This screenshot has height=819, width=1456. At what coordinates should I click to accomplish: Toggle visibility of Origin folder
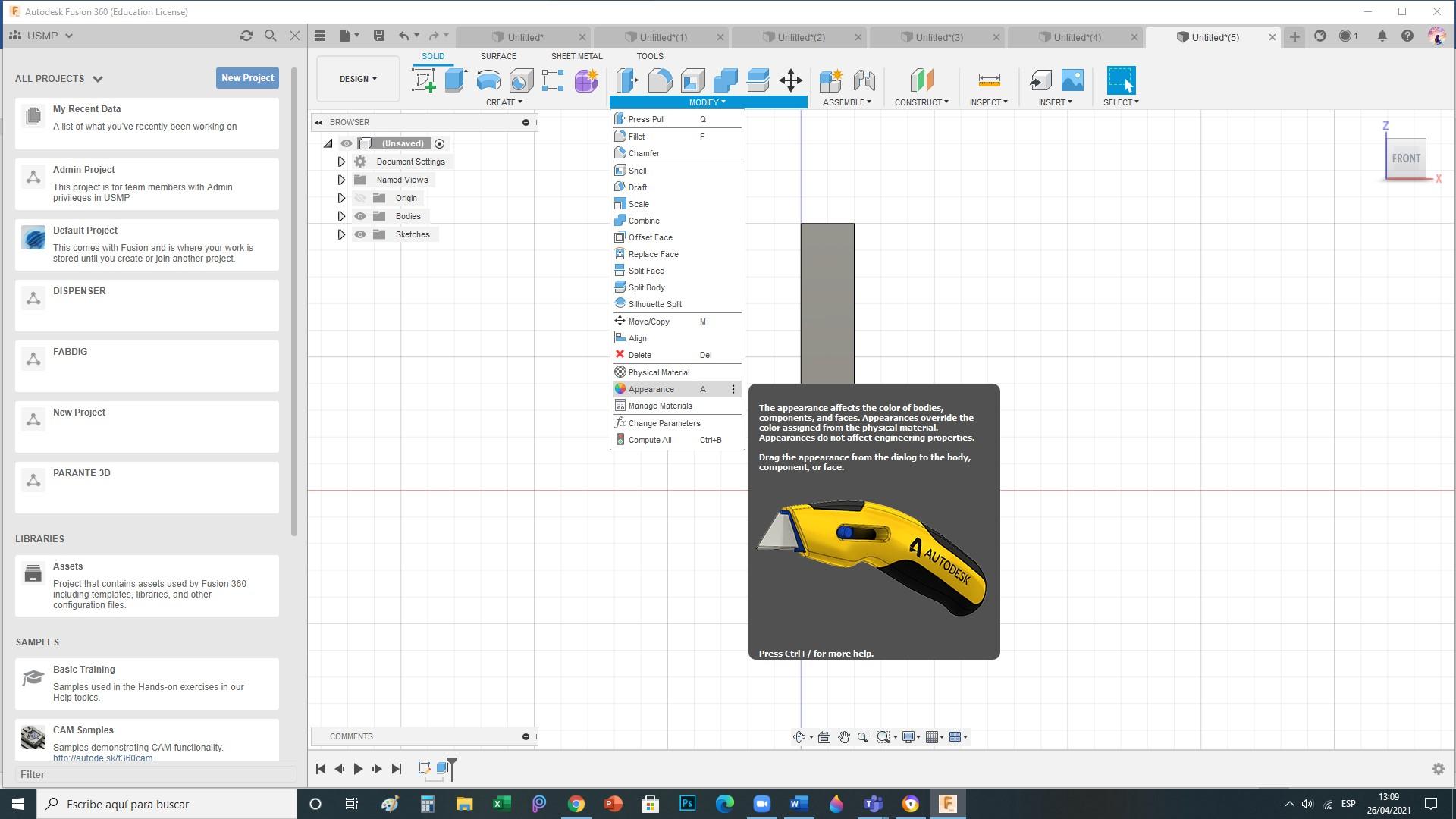[x=359, y=198]
